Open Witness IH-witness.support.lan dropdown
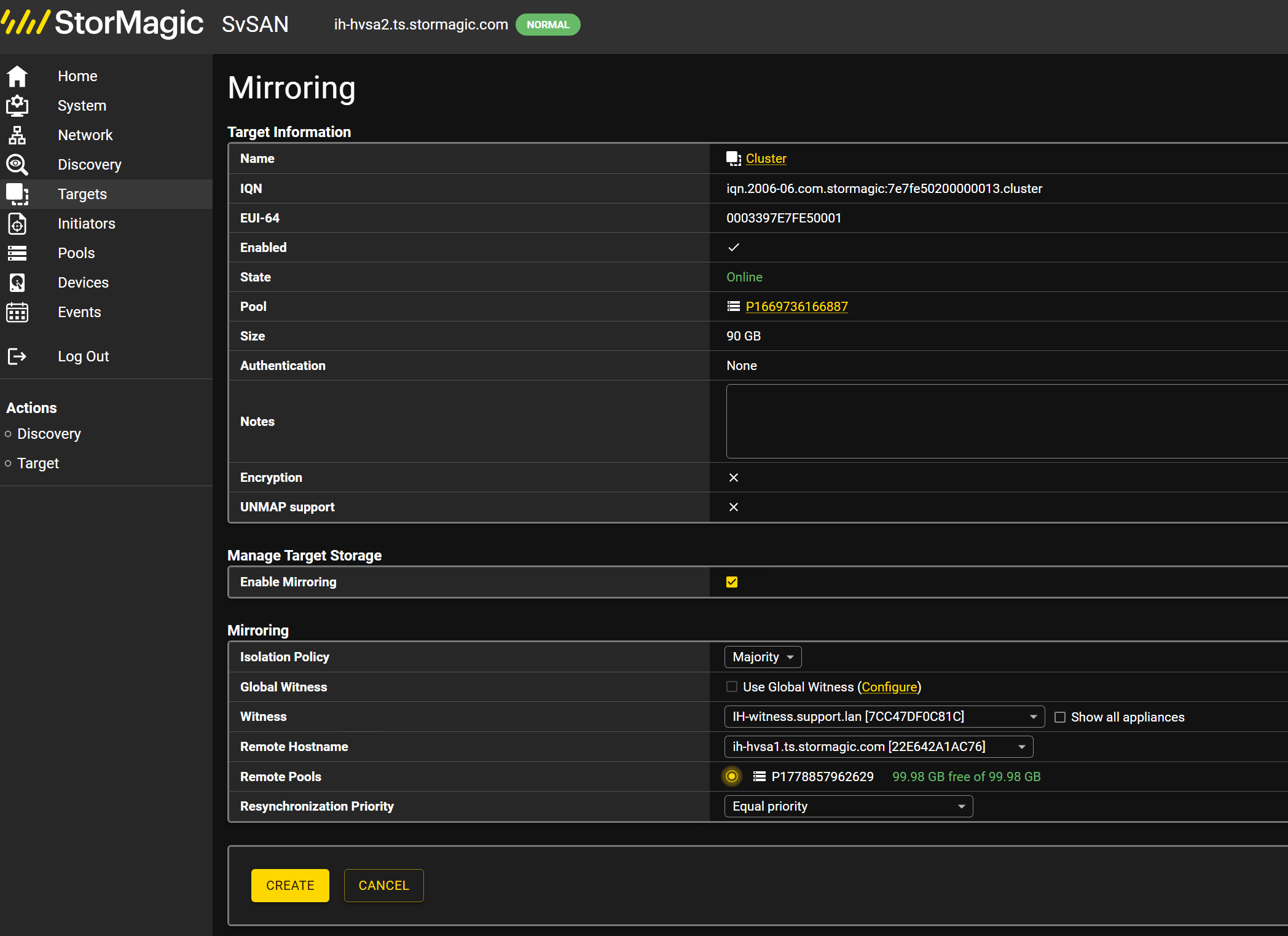This screenshot has height=936, width=1288. click(885, 717)
